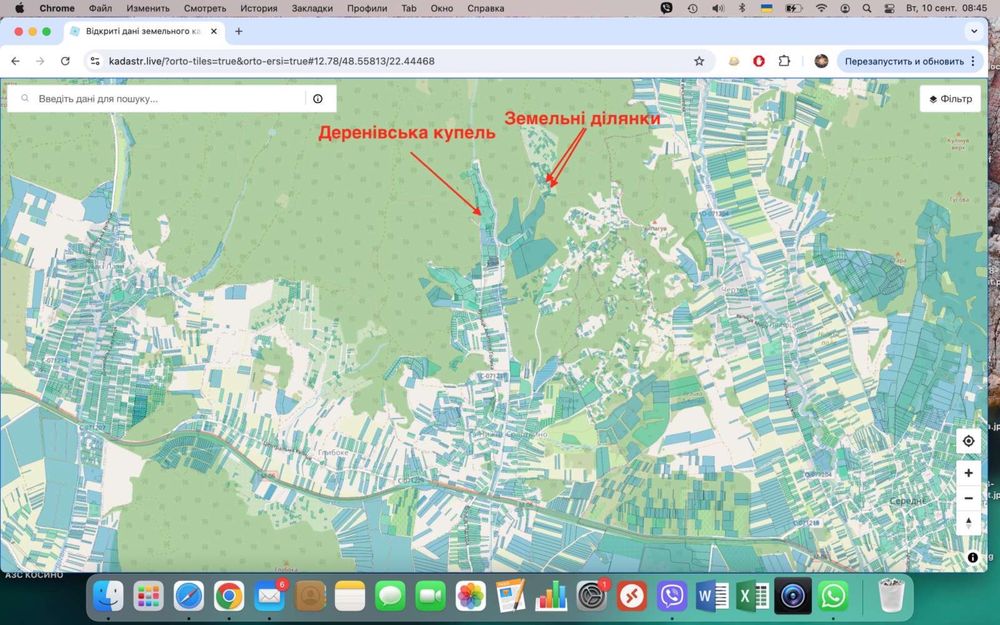Open the История menu

(x=259, y=8)
